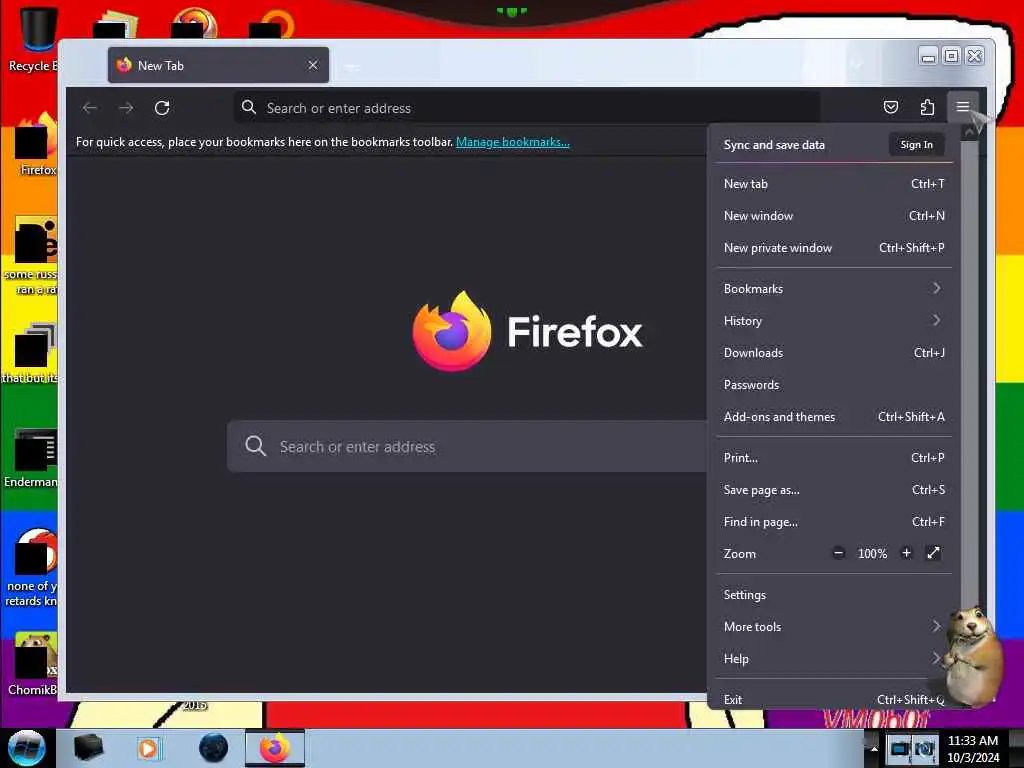The height and width of the screenshot is (768, 1024).
Task: Click the Firefox logo on the page
Action: point(452,331)
